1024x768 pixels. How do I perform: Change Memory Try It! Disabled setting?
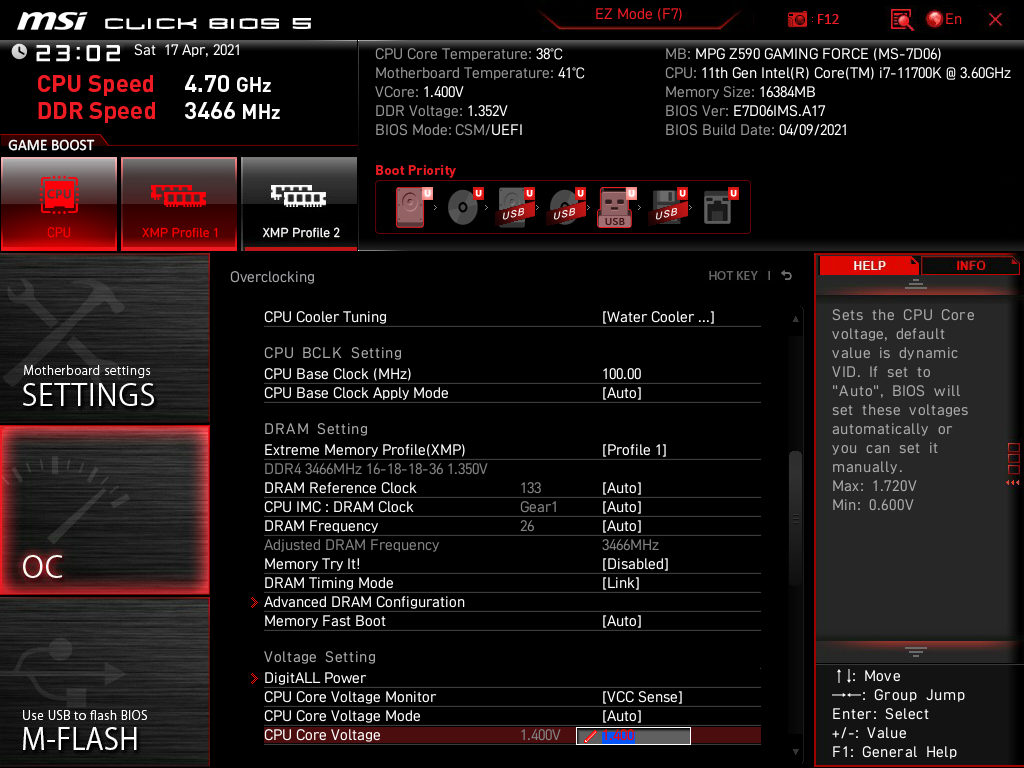pos(635,564)
